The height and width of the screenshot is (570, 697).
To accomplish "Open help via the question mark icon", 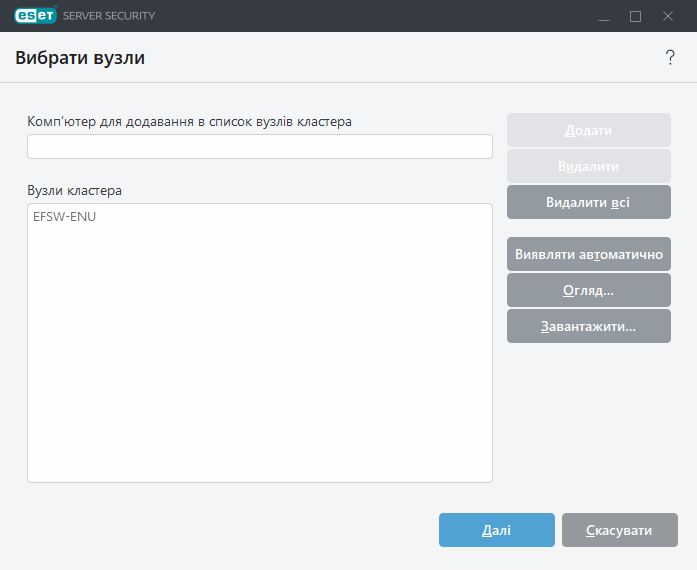I will click(x=670, y=58).
